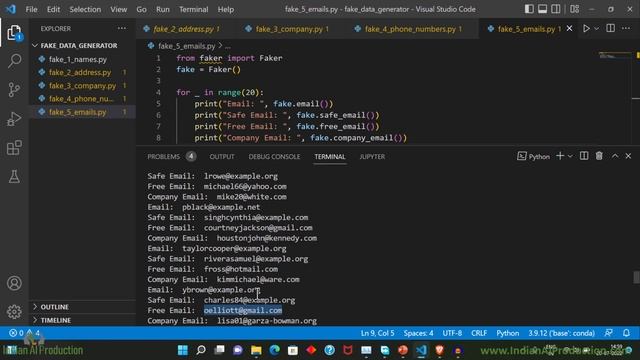Split the terminal panel
Viewport: 640px width, 360px height.
[584, 156]
